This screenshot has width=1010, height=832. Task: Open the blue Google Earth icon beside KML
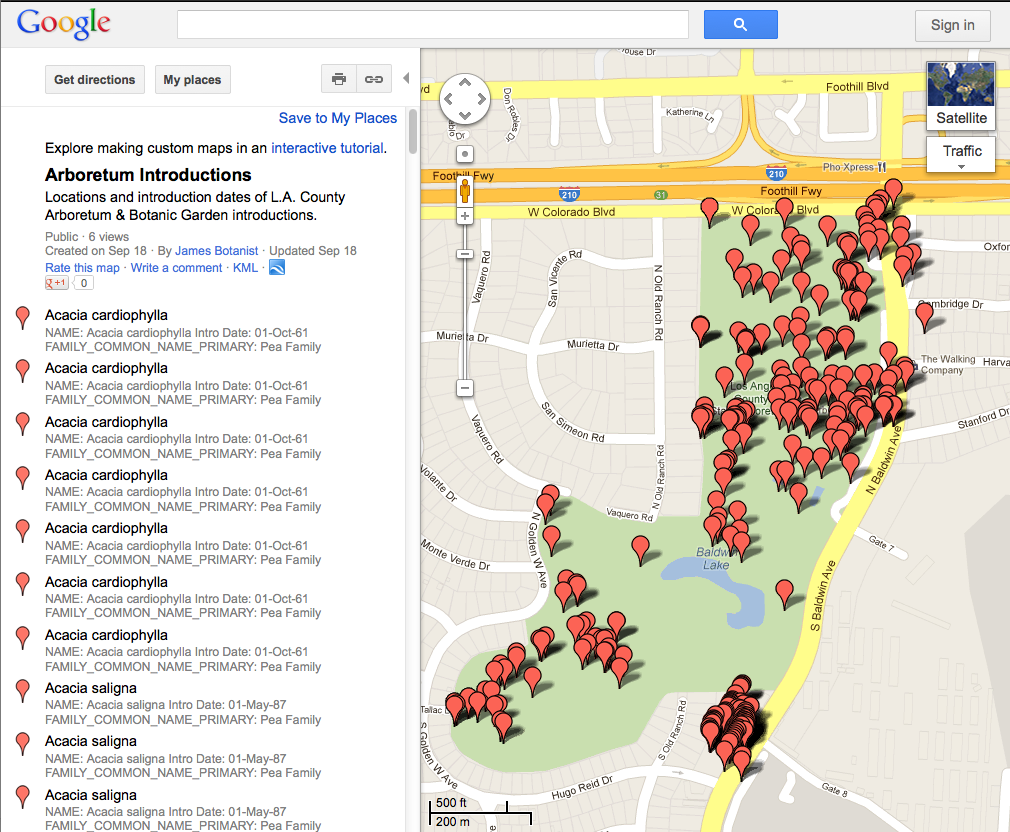click(x=277, y=268)
